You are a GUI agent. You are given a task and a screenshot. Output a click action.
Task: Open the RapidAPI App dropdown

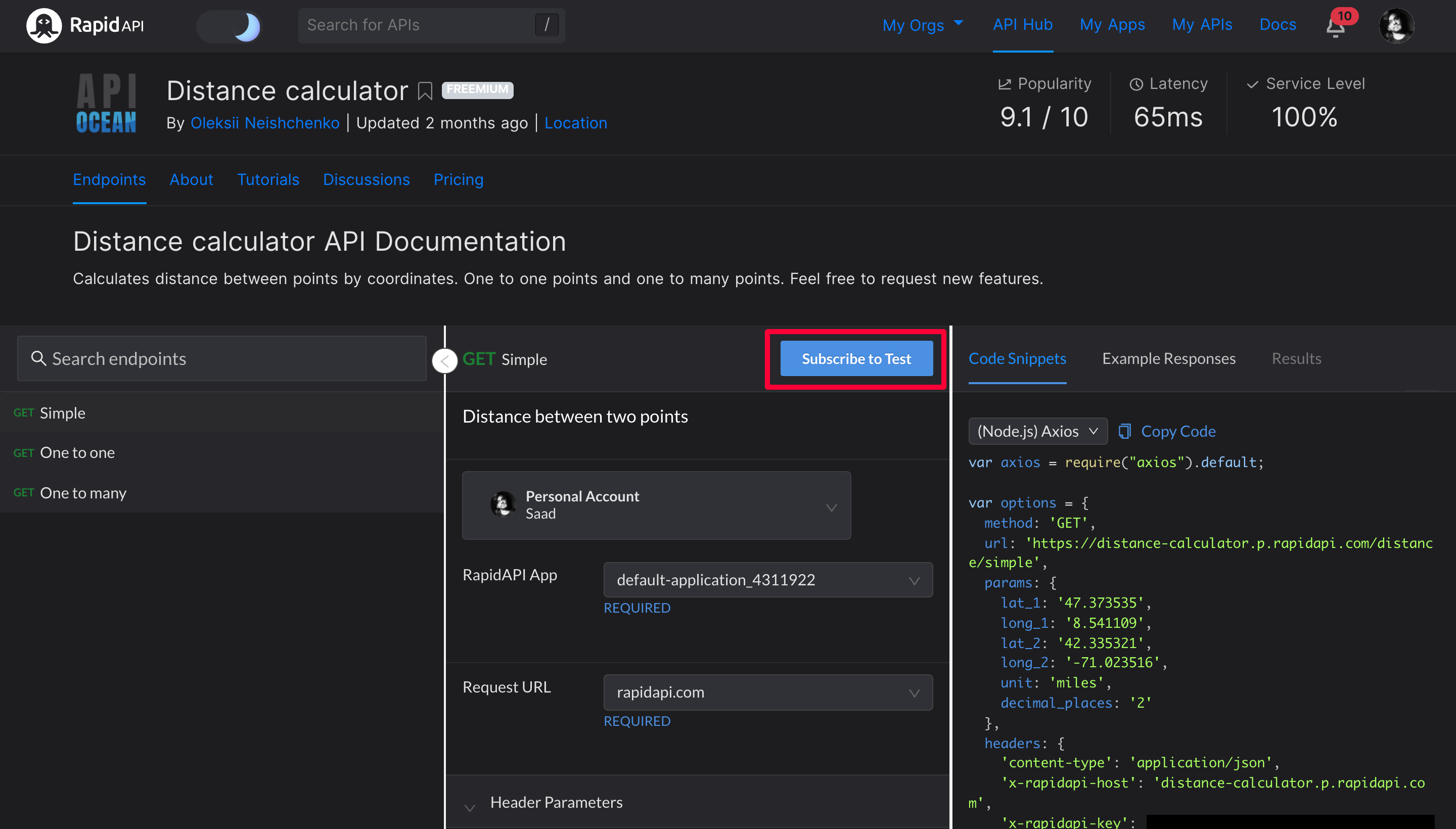[767, 580]
